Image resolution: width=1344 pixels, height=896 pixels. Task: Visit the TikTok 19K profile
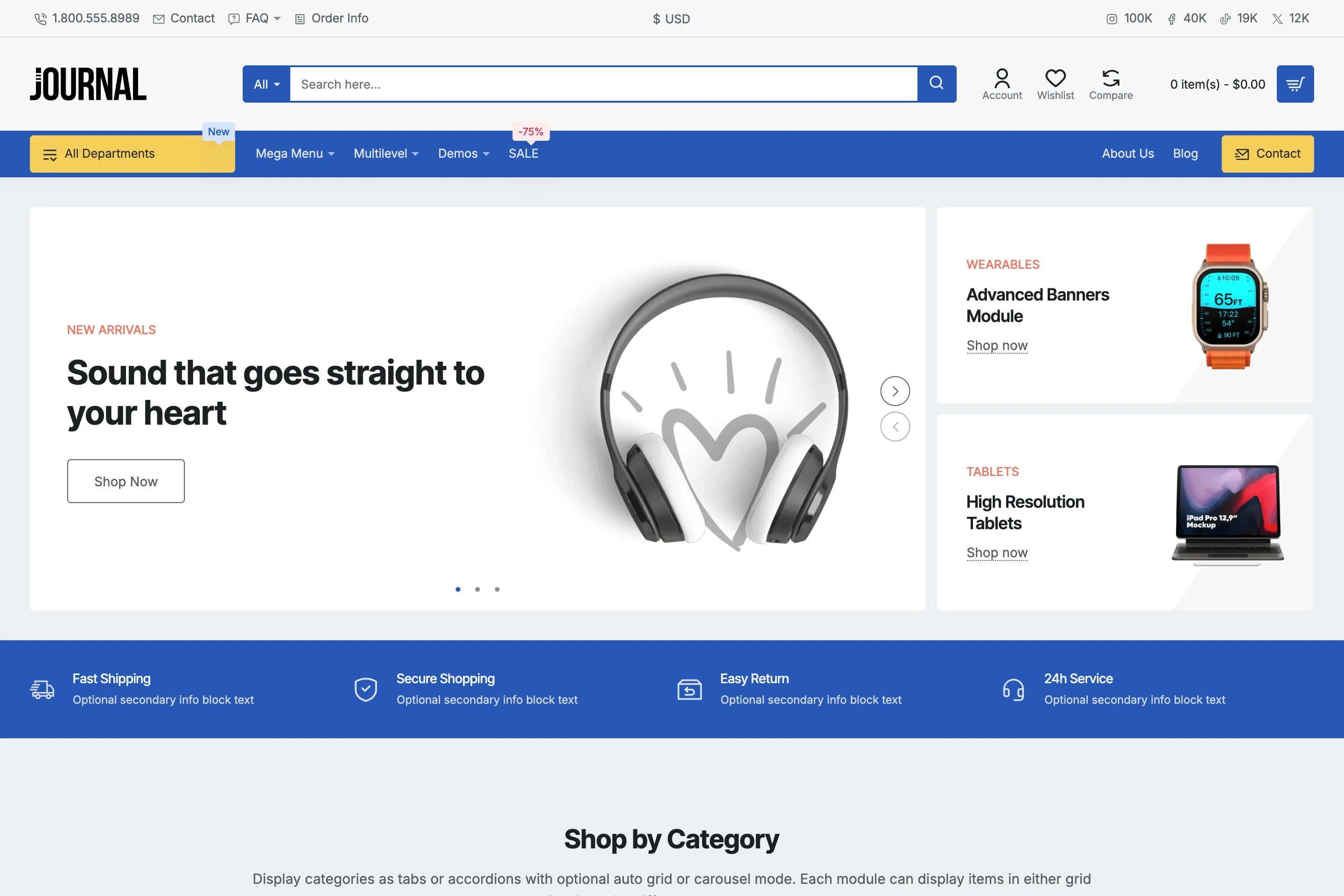(1238, 18)
